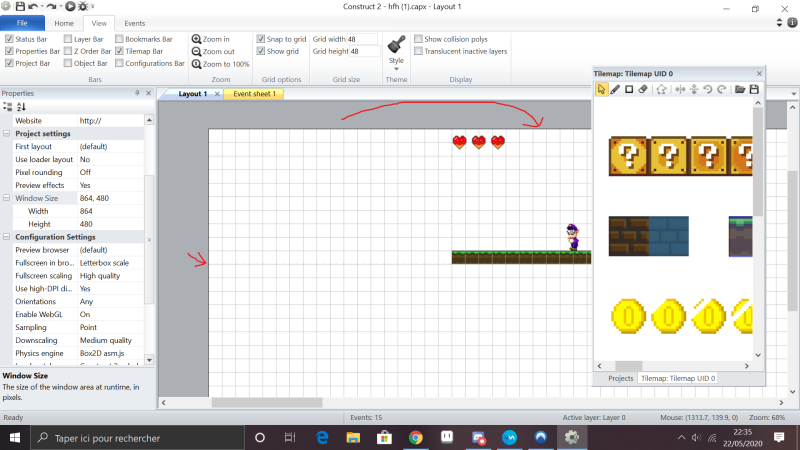This screenshot has width=800, height=450.
Task: Toggle the Properties Bar checkbox
Action: click(x=9, y=51)
